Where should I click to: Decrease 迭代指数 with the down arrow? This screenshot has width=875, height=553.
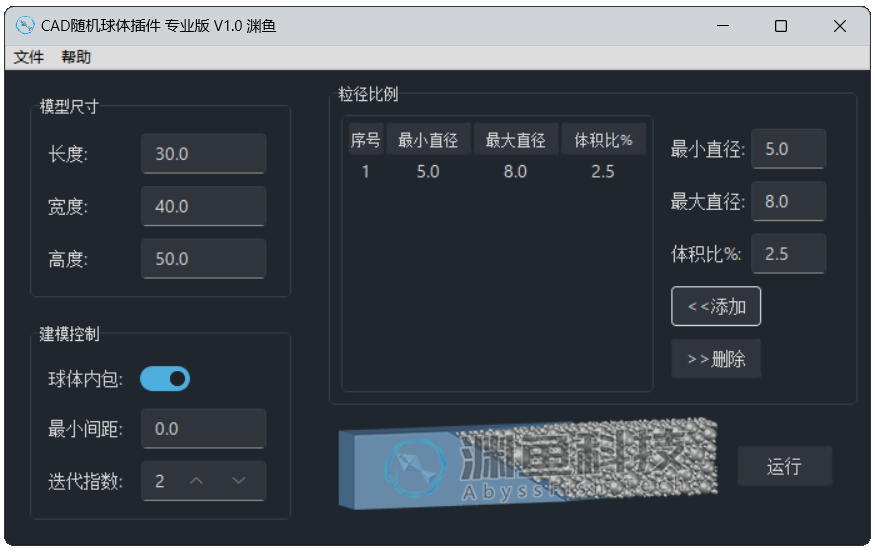(239, 481)
